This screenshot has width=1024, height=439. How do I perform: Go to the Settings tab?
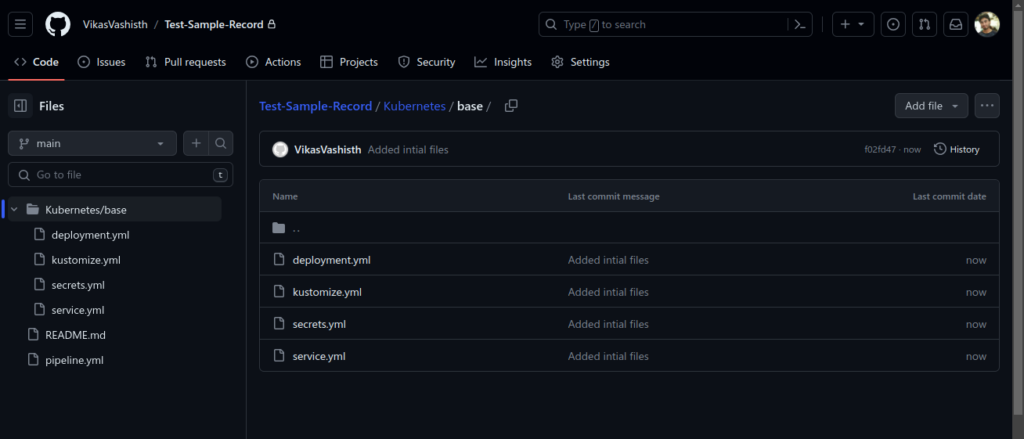[580, 62]
